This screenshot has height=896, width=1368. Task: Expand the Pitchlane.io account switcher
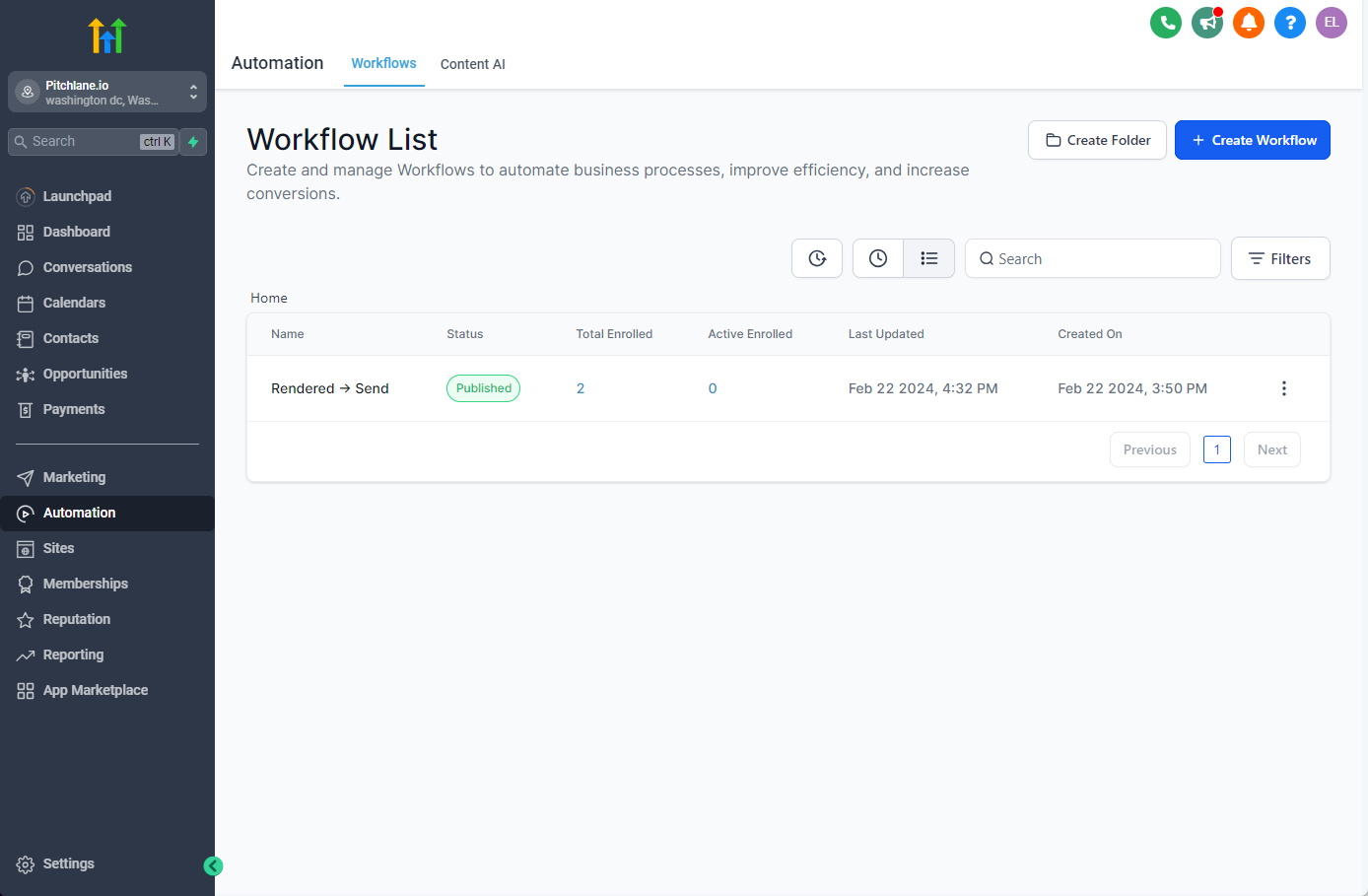(x=107, y=92)
